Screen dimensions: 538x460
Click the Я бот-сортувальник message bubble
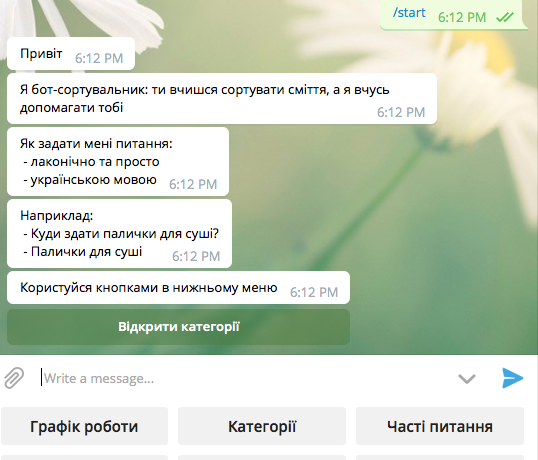click(x=222, y=98)
